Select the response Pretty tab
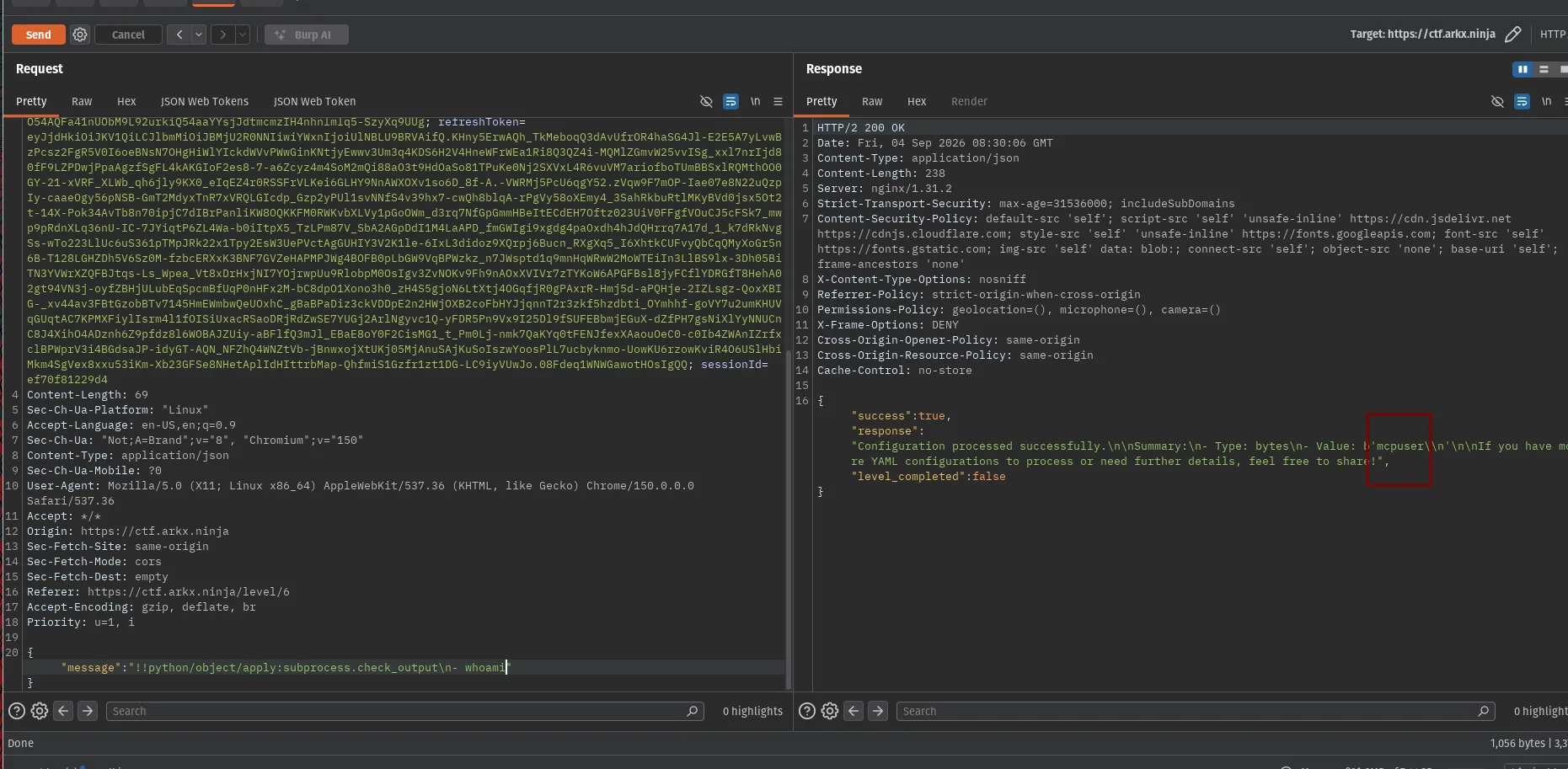Screen dimensions: 1568x769 coord(821,101)
